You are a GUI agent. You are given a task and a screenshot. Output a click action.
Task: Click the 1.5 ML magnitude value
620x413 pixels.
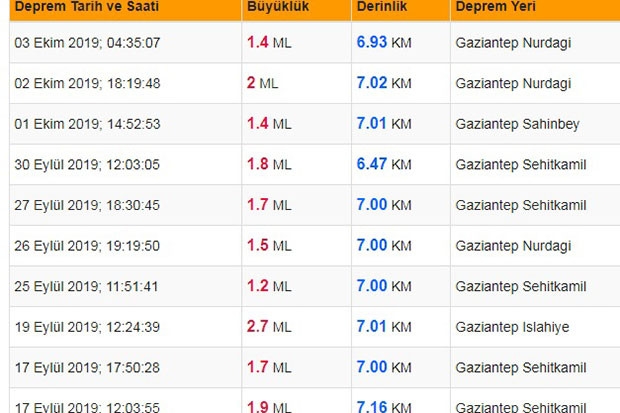pos(269,246)
